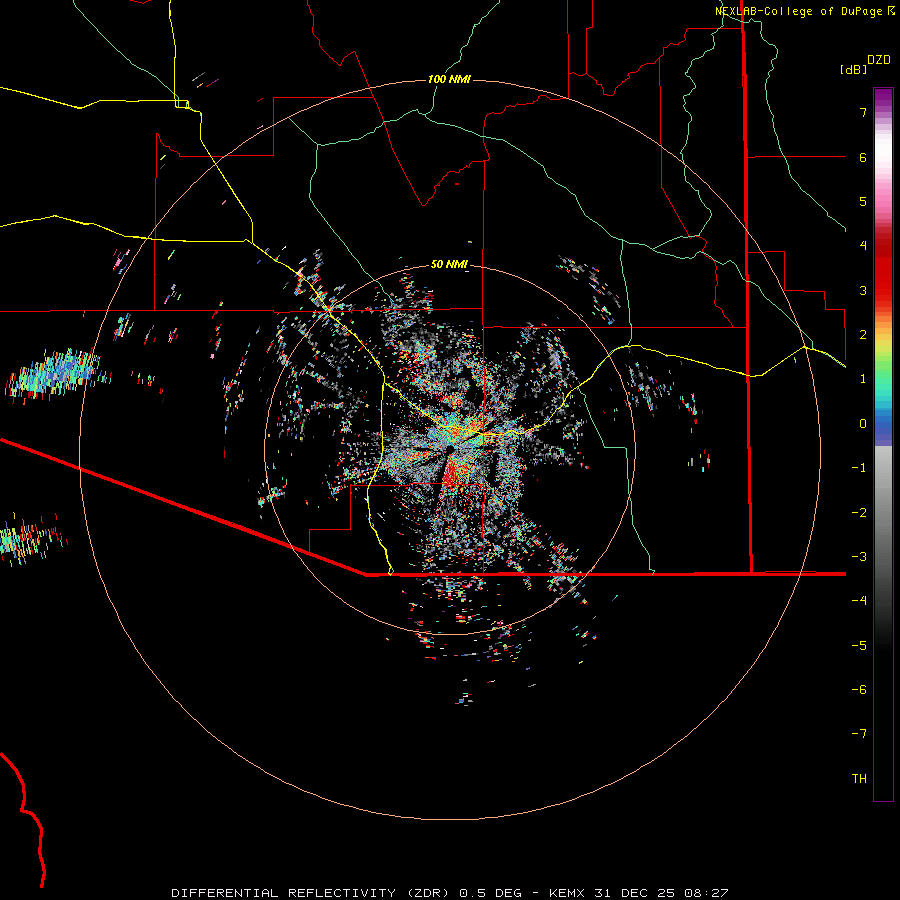900x900 pixels.
Task: Click the 2 value on the scale
Action: [x=863, y=335]
